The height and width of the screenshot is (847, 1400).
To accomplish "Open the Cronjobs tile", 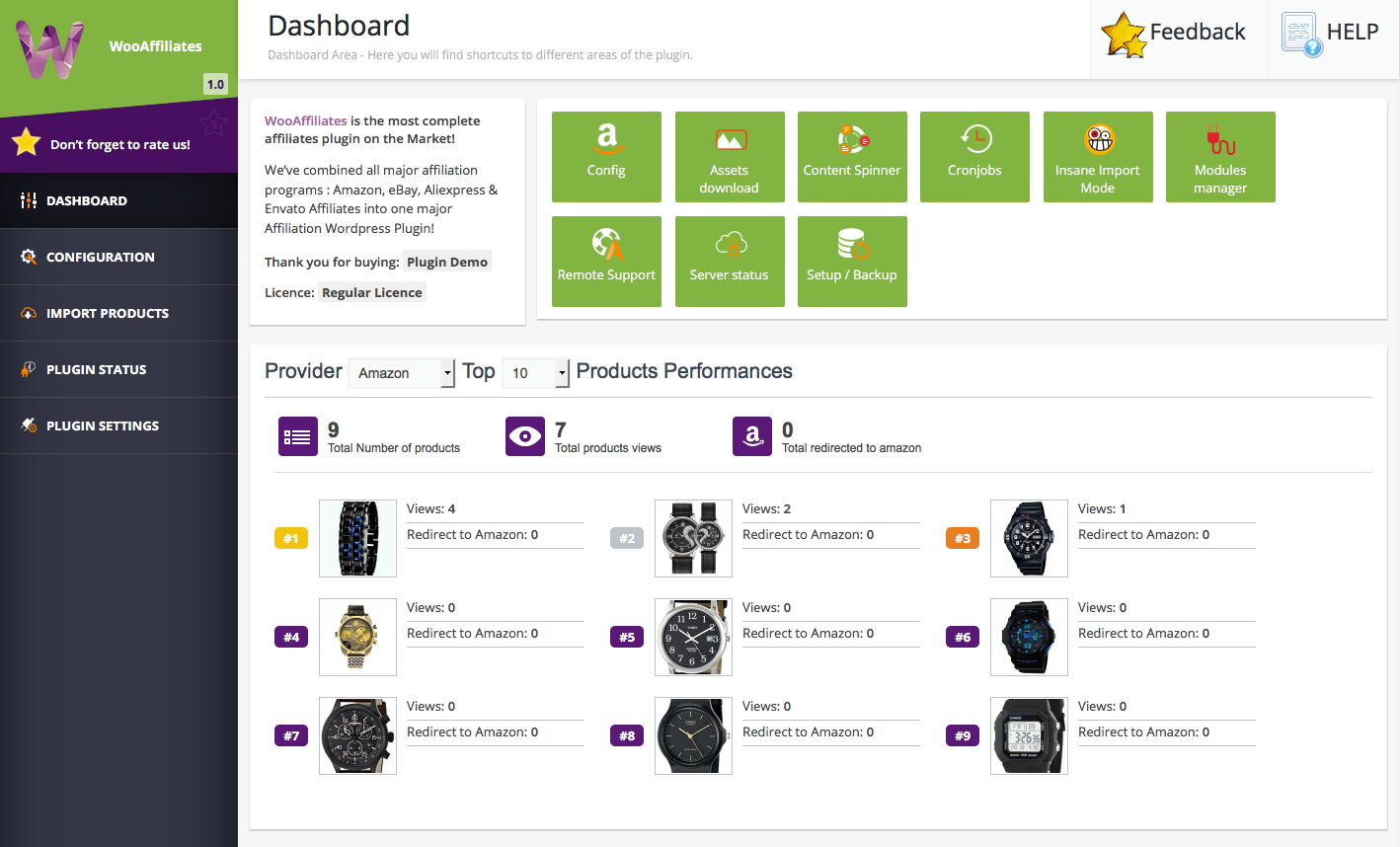I will pyautogui.click(x=974, y=156).
